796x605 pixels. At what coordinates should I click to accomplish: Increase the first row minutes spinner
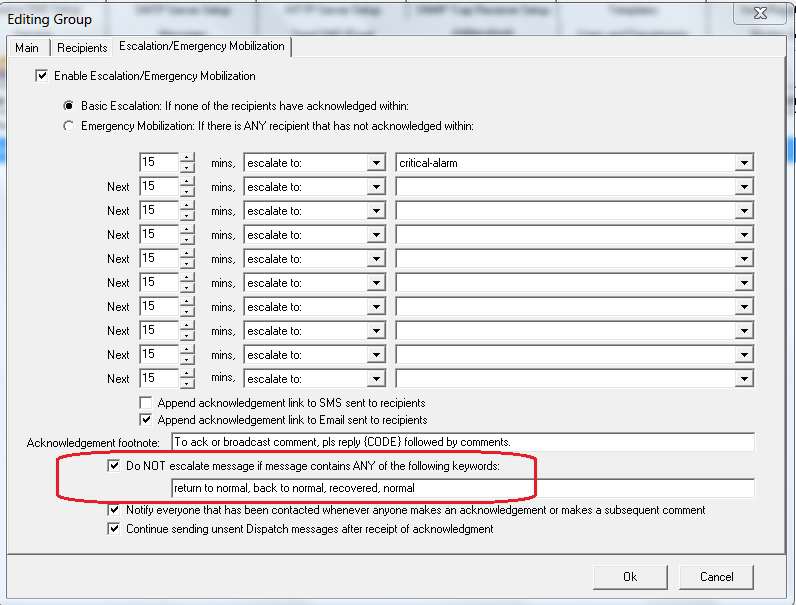[x=187, y=157]
